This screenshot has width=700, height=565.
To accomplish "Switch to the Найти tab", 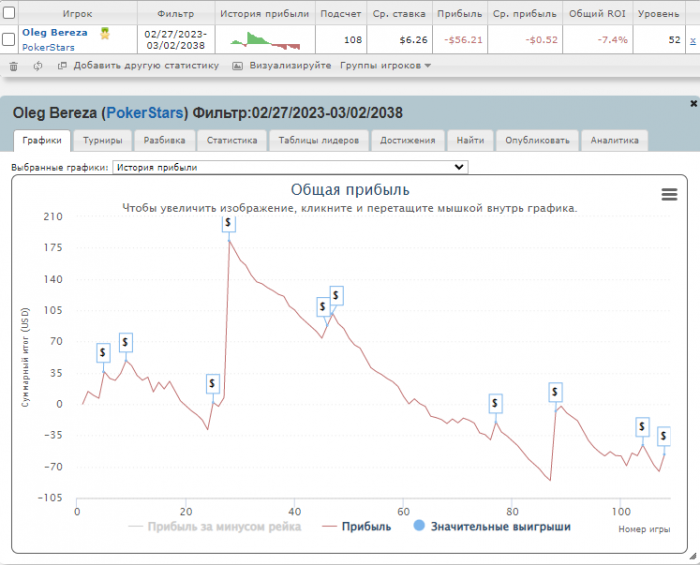I will 470,140.
